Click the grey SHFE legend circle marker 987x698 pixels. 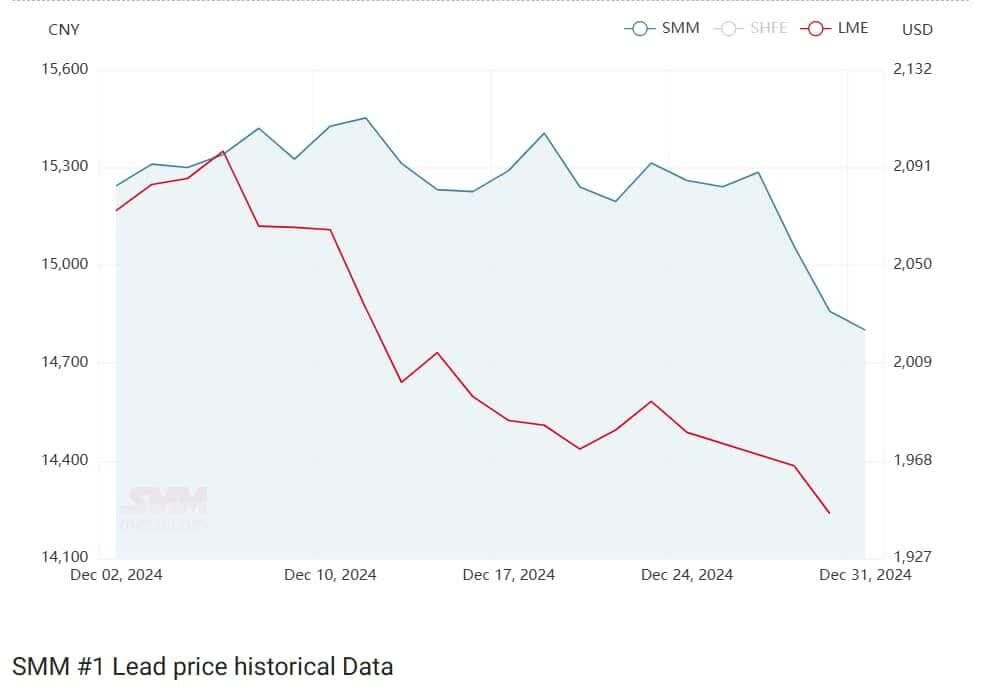pos(728,28)
